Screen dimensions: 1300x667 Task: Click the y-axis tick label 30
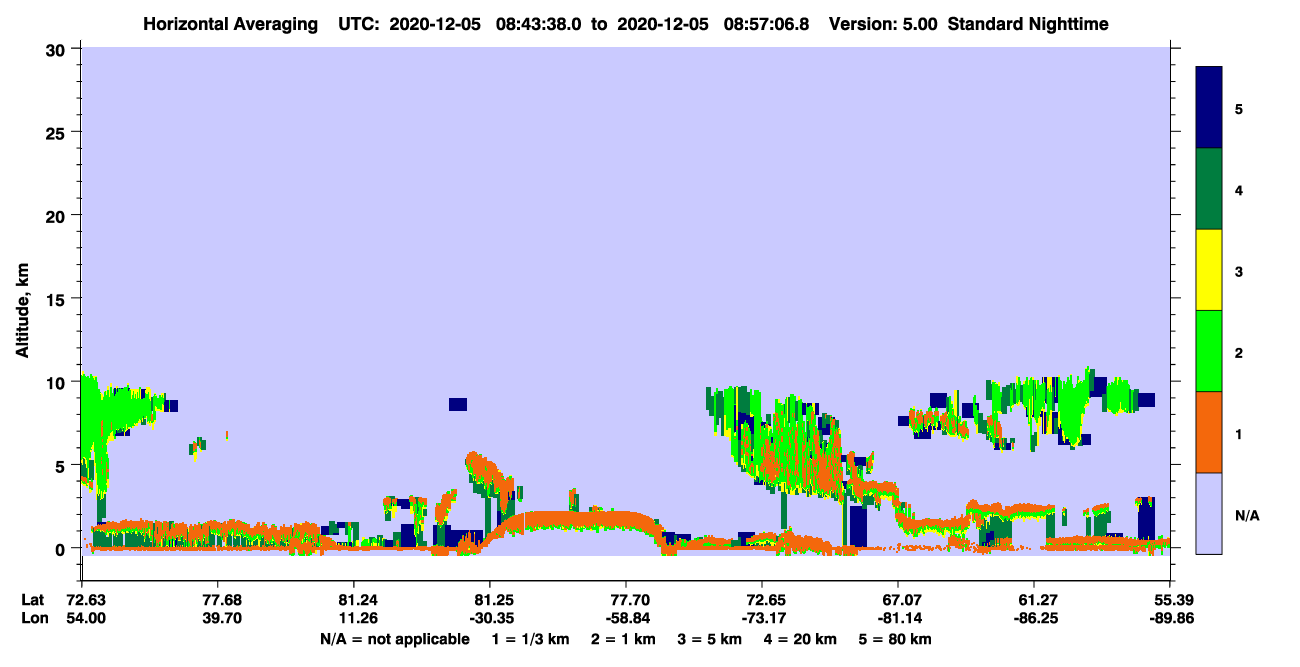click(58, 49)
